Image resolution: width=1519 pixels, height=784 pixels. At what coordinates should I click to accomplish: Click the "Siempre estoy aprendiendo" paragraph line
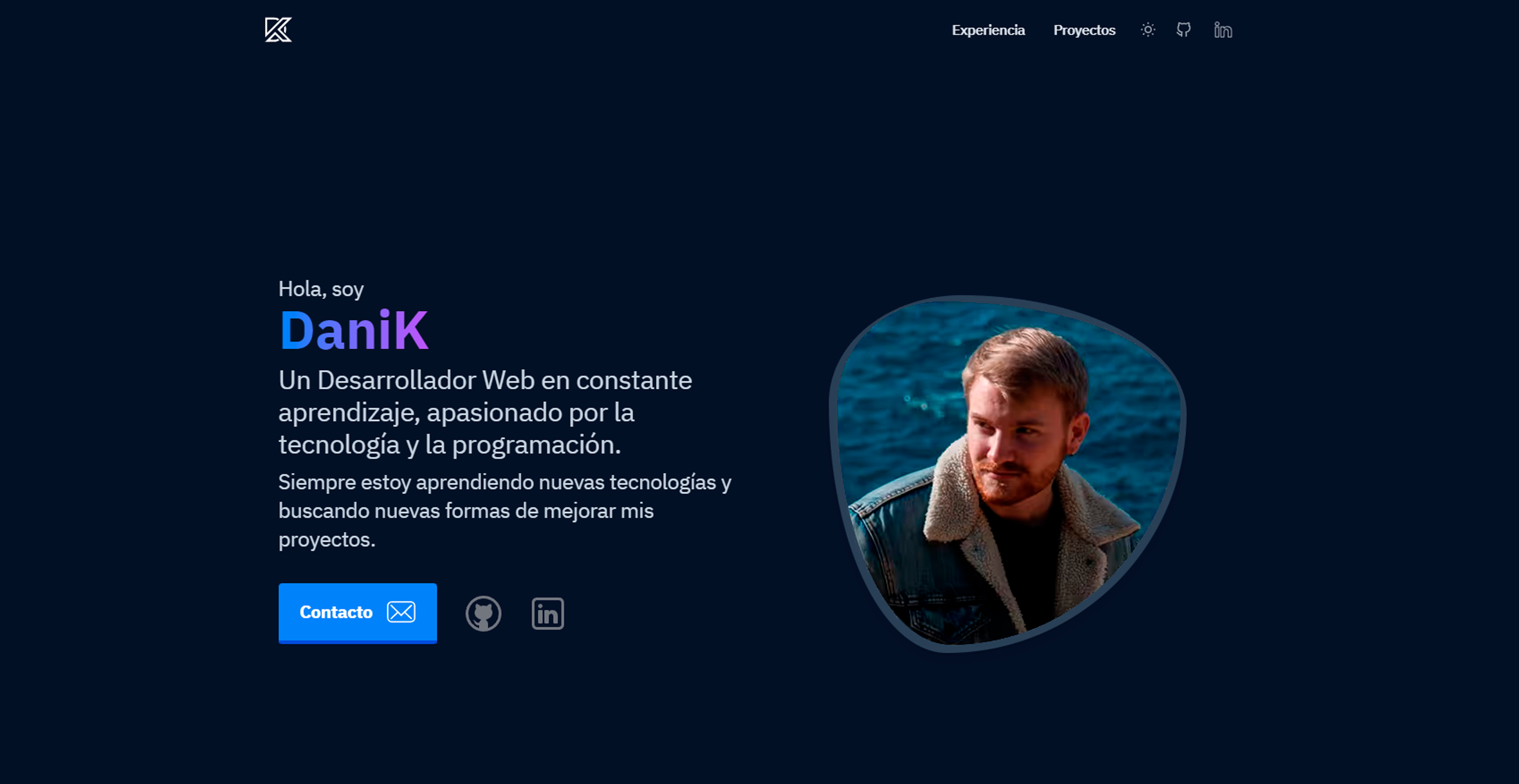[x=504, y=482]
